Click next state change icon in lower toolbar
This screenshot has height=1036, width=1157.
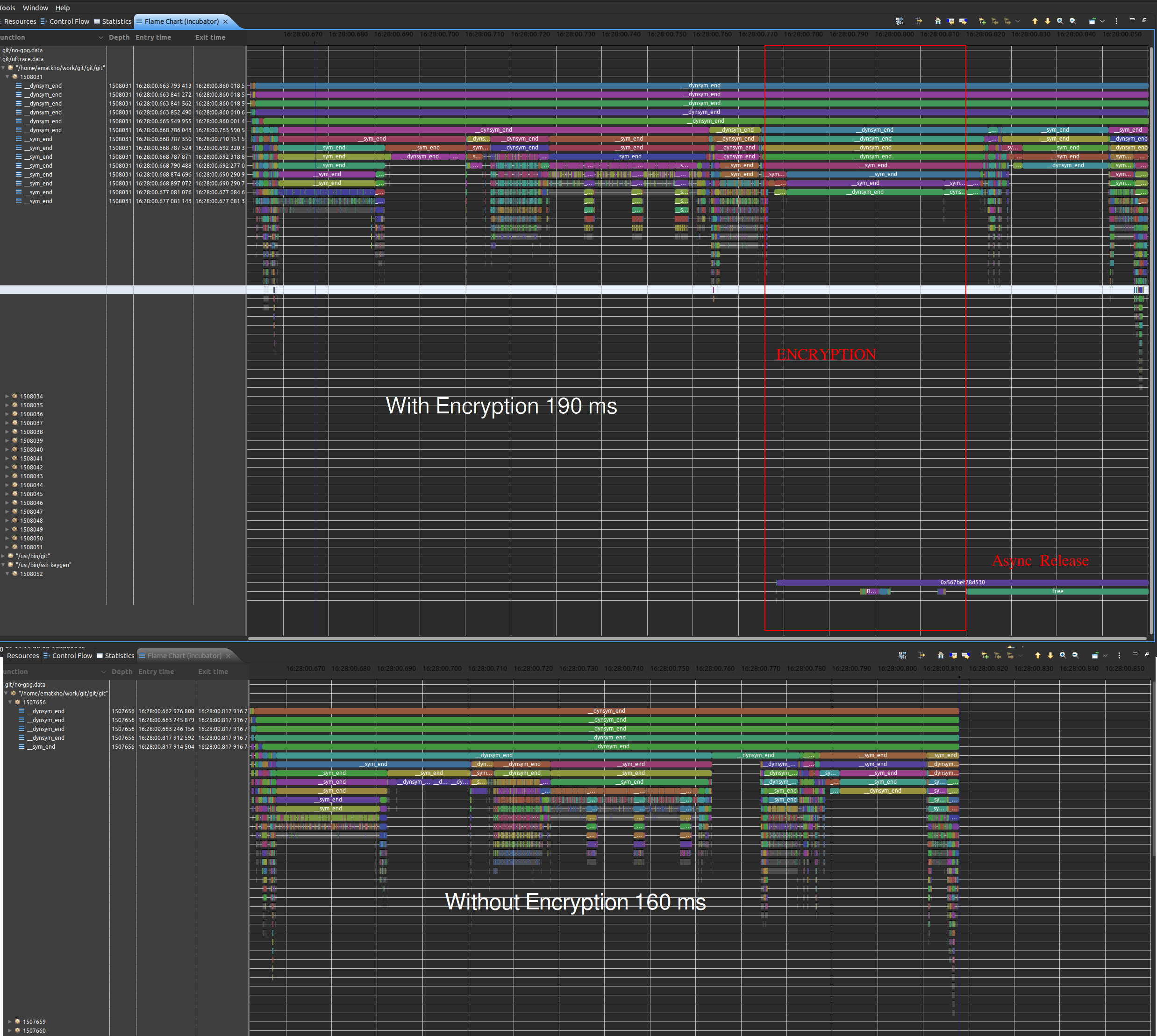coord(966,655)
